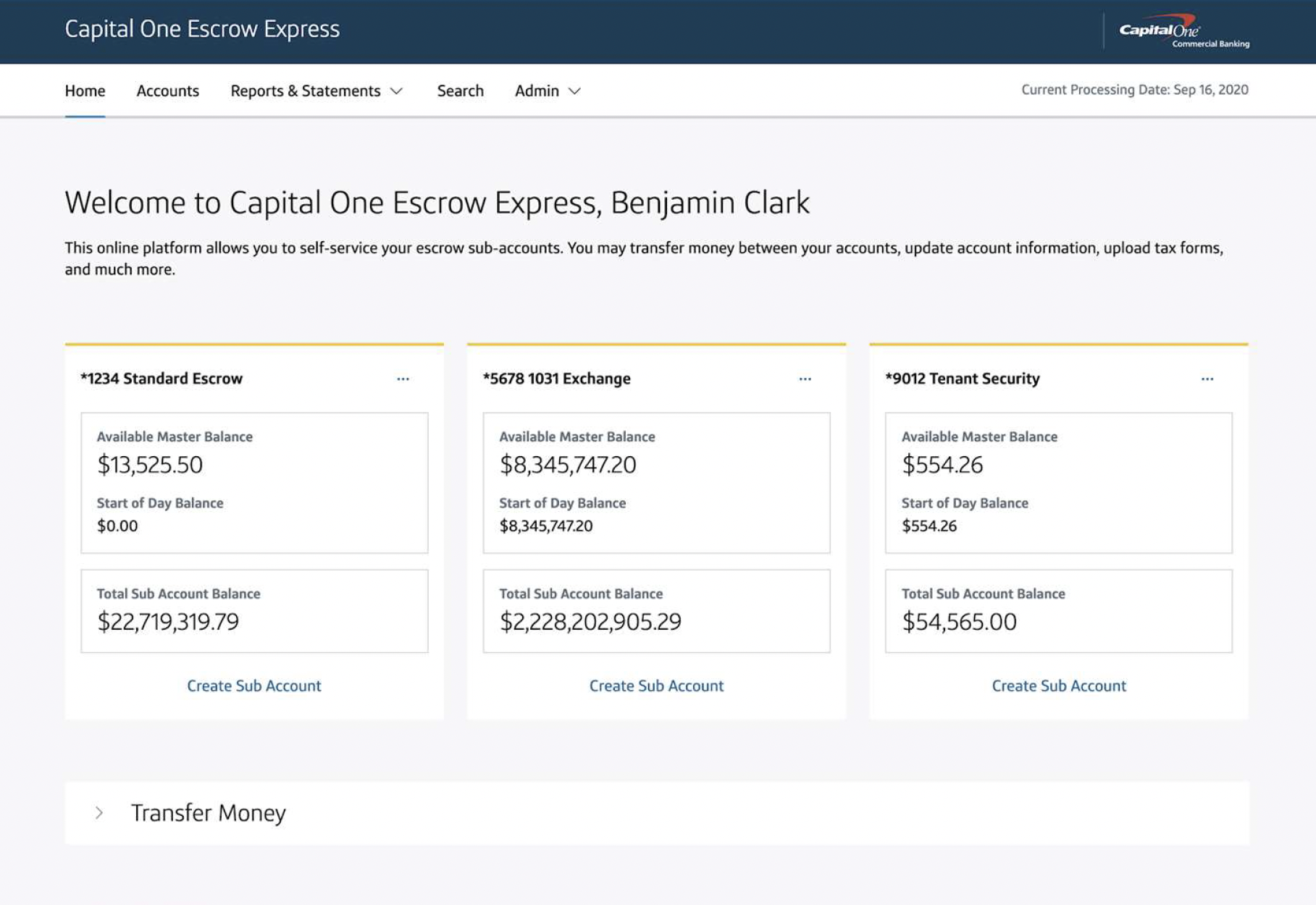
Task: Click the $22,719,319.79 sub account total
Action: [168, 622]
